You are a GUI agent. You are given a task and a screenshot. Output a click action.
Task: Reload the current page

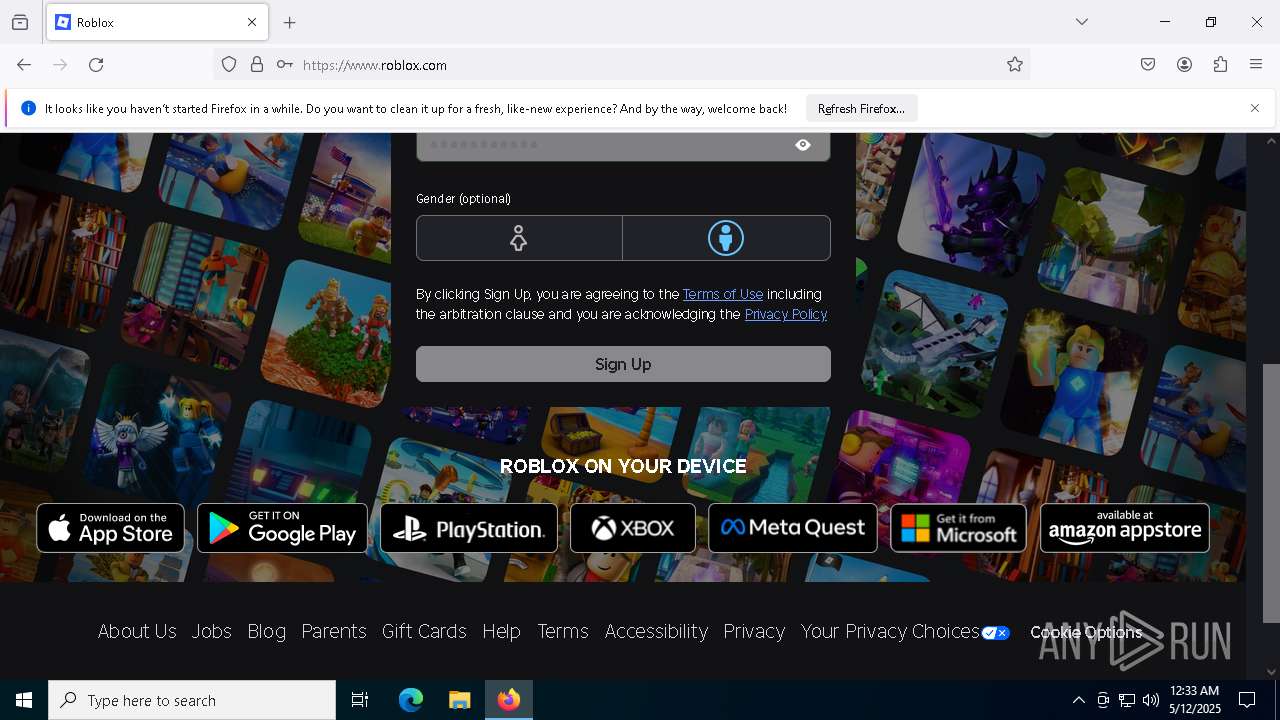pos(96,65)
